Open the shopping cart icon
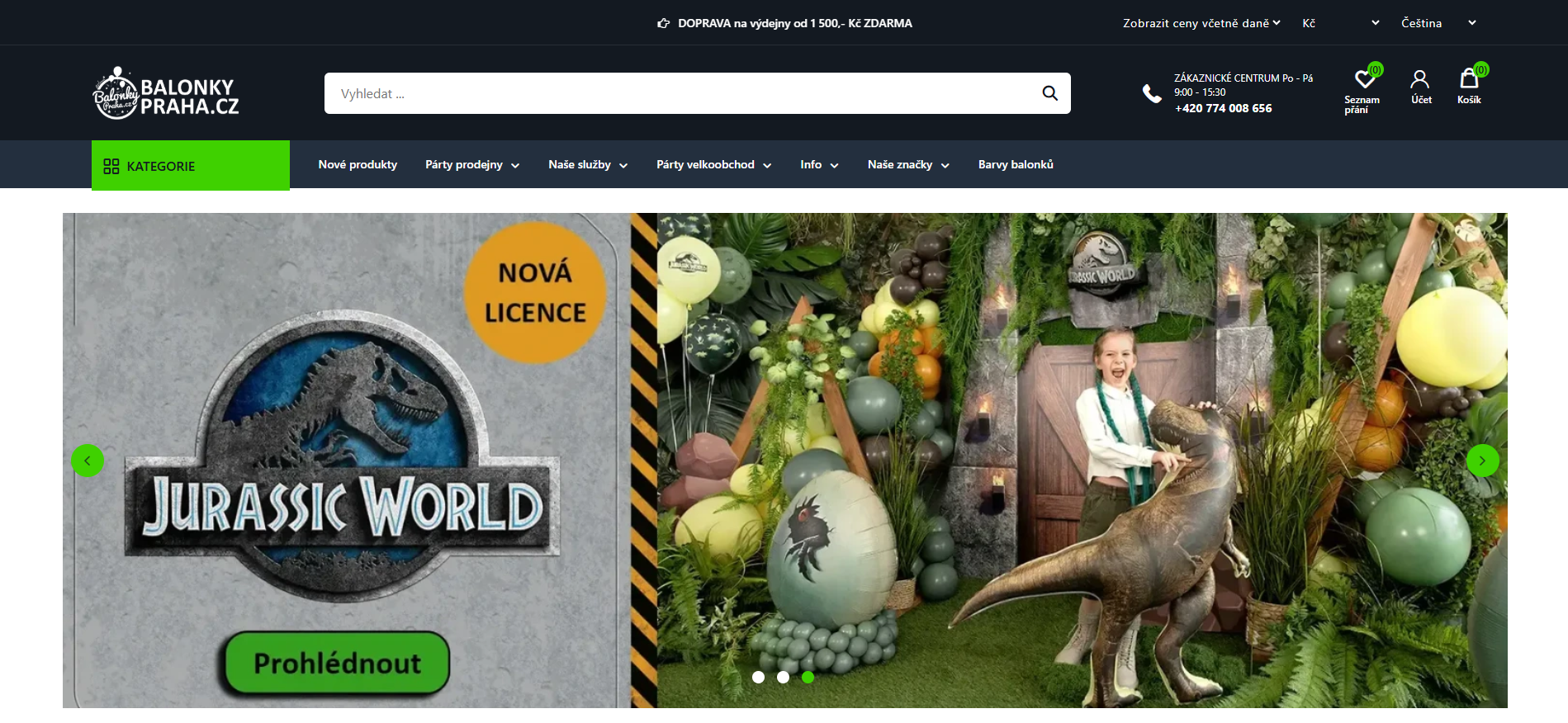Image resolution: width=1568 pixels, height=723 pixels. [x=1469, y=79]
